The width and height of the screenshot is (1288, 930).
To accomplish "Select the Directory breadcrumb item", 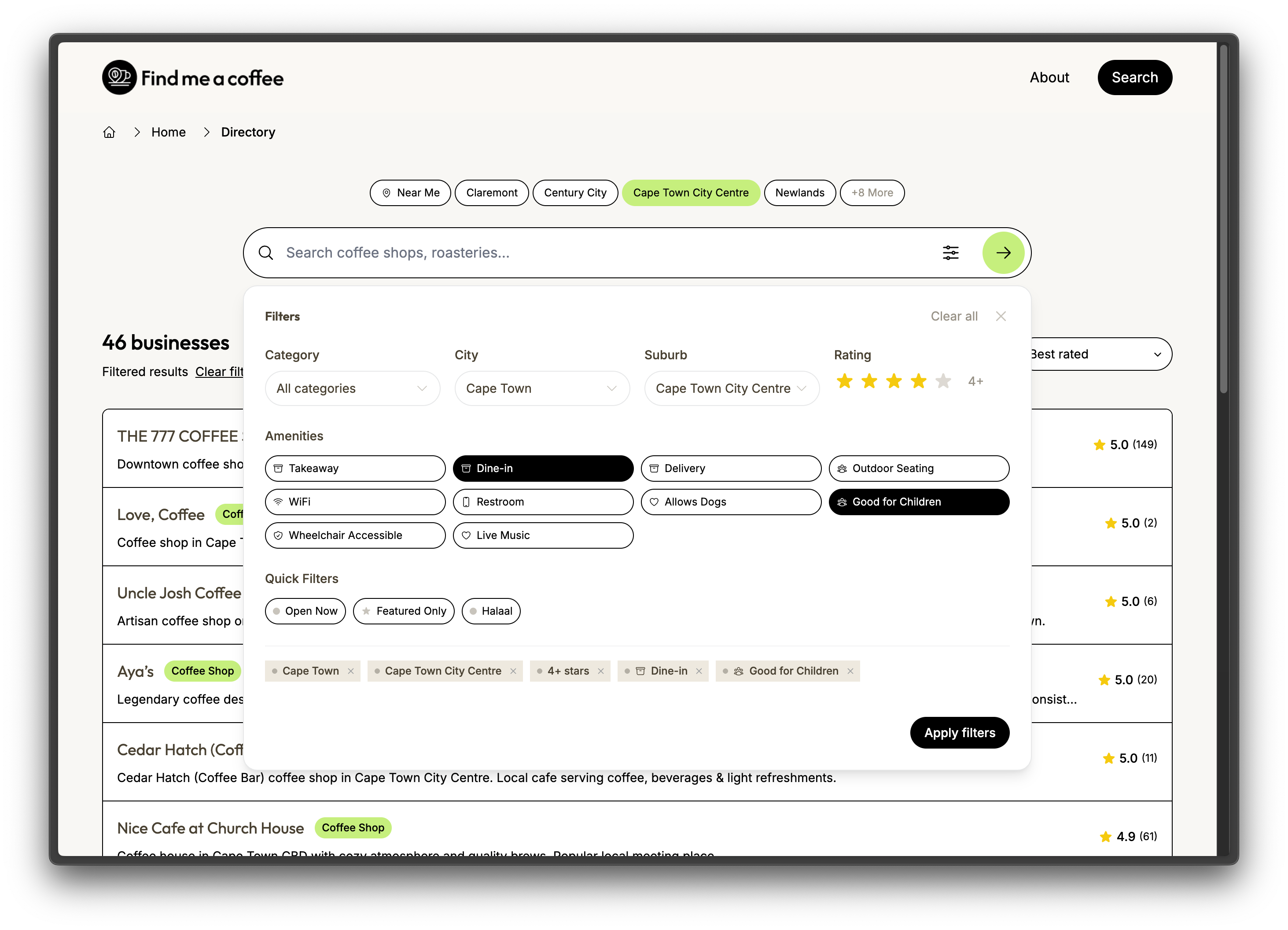I will (247, 132).
